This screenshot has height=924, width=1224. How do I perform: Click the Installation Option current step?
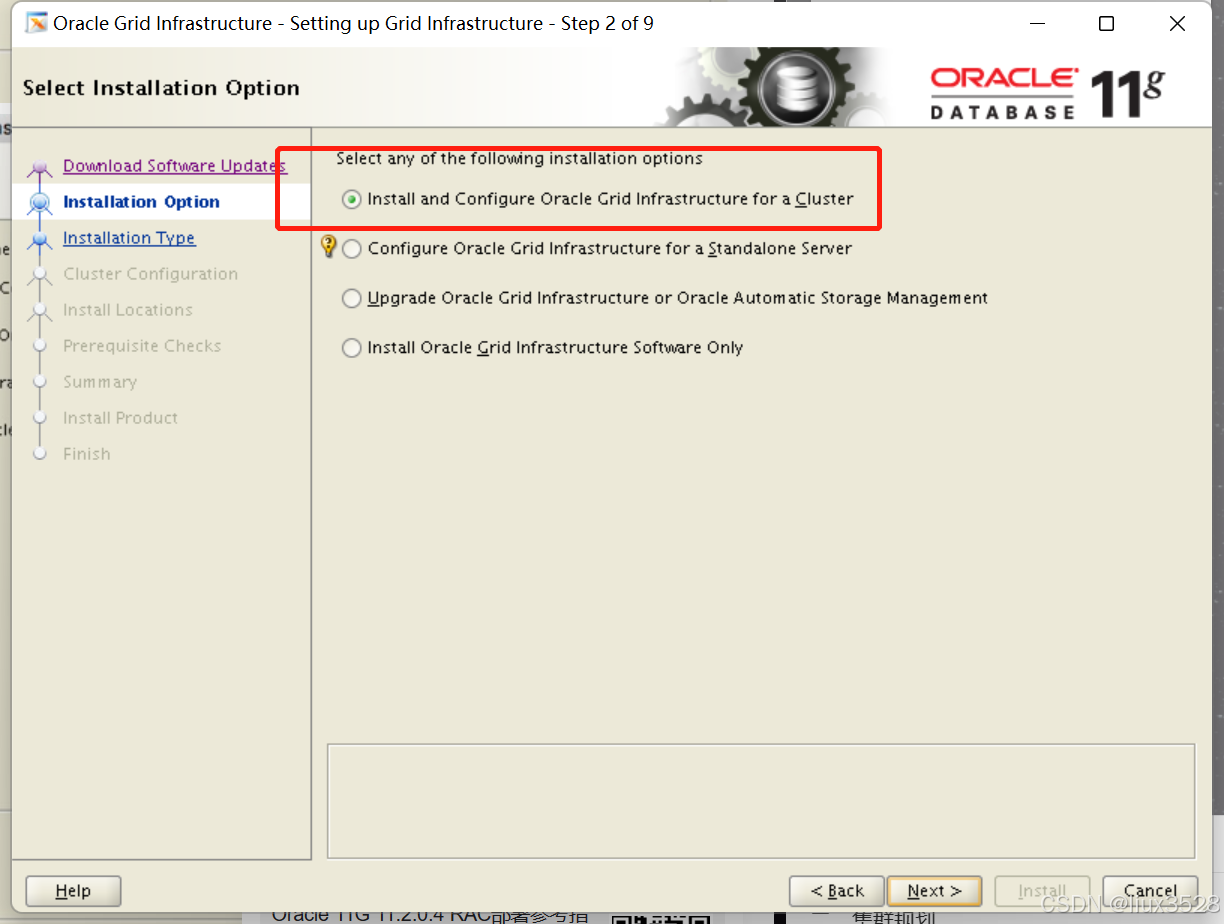[141, 202]
